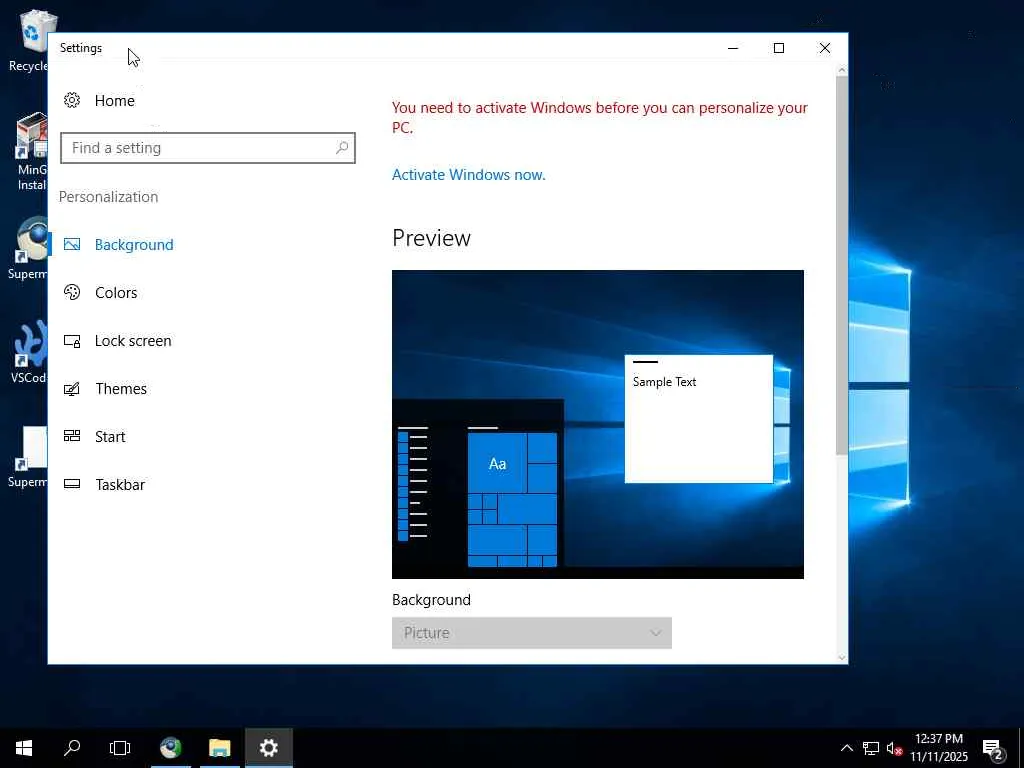Image resolution: width=1024 pixels, height=768 pixels.
Task: Minimize the Settings window
Action: [733, 48]
